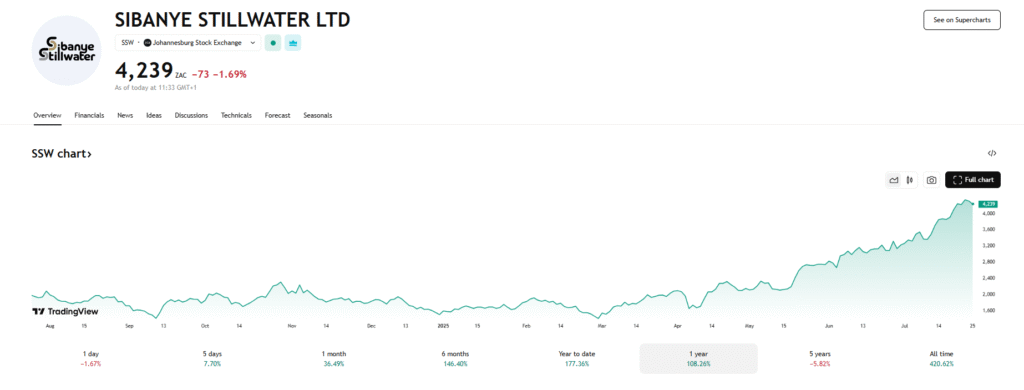
Task: Select the 5 years time range
Action: coord(820,359)
